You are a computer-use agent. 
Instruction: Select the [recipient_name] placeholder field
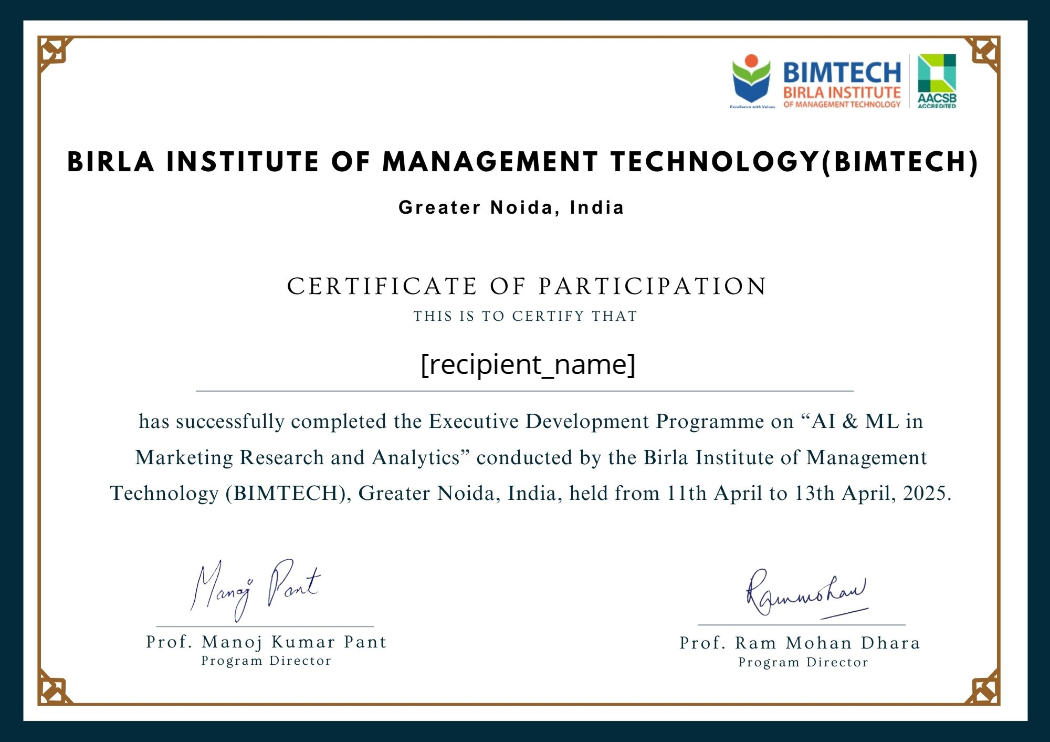coord(528,365)
